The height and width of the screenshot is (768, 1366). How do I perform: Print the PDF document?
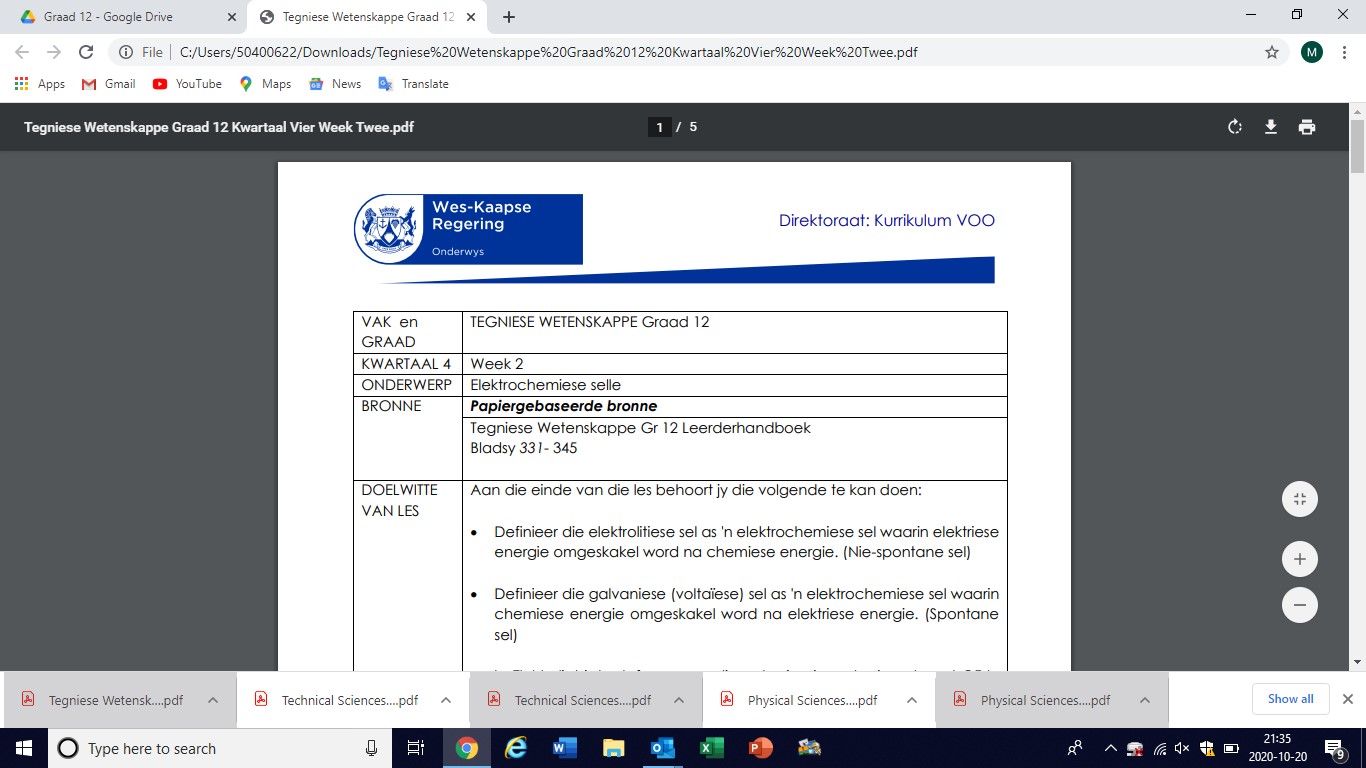1307,127
